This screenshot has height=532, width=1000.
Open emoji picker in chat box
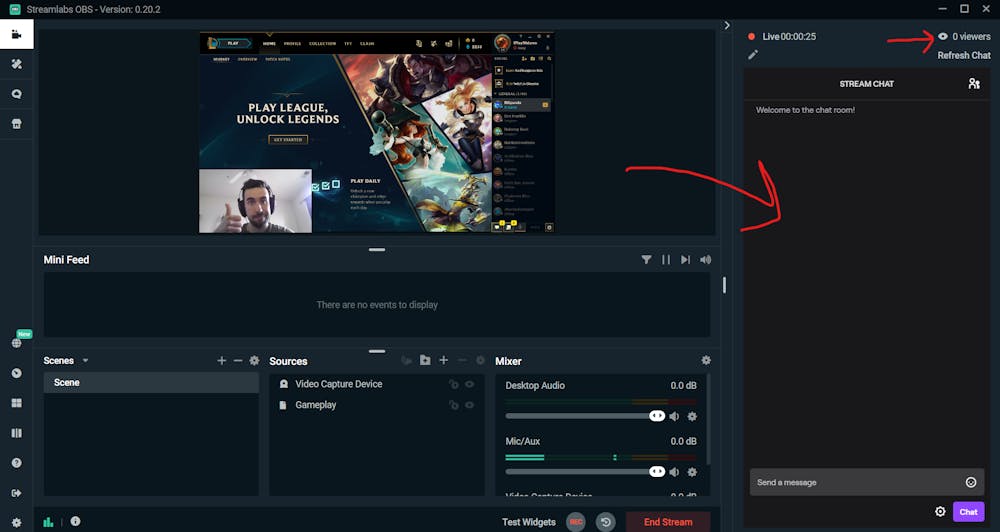(x=971, y=482)
